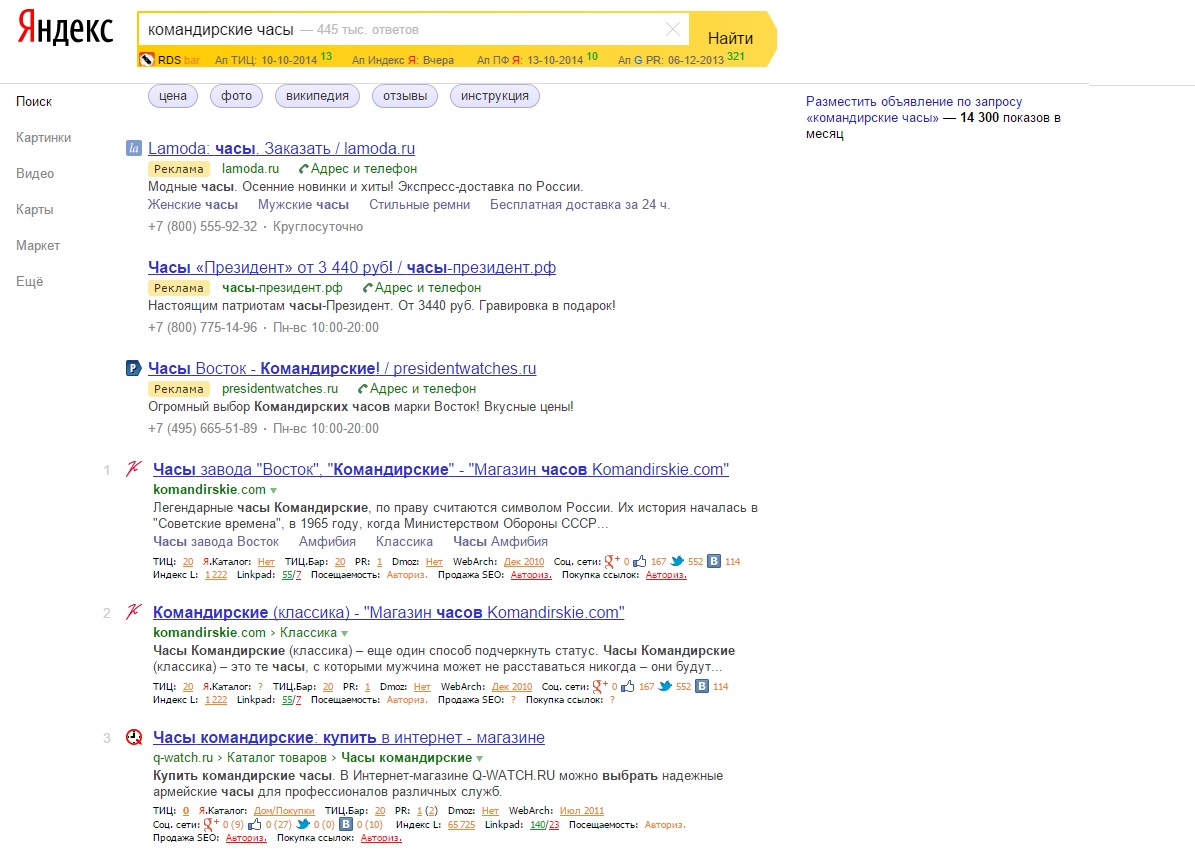Switch to Видео in sidebar
The width and height of the screenshot is (1195, 859).
point(35,173)
